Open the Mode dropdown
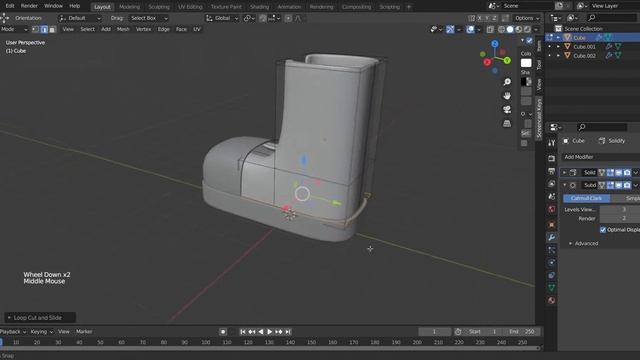Image resolution: width=640 pixels, height=360 pixels. (x=14, y=29)
